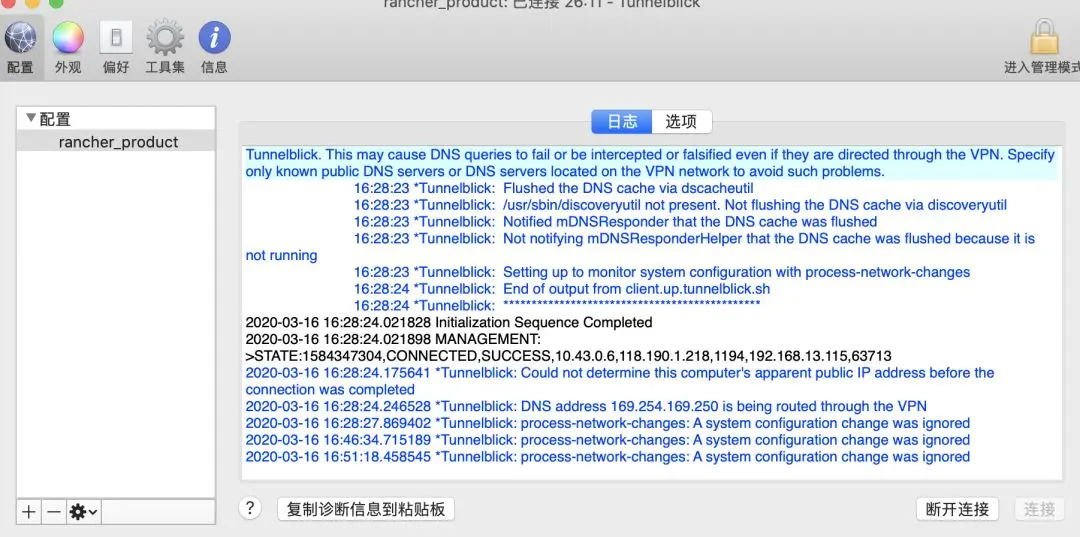Image resolution: width=1080 pixels, height=537 pixels.
Task: Click log line '/usr/sbin/discoveryutil not present'
Action: click(x=681, y=205)
